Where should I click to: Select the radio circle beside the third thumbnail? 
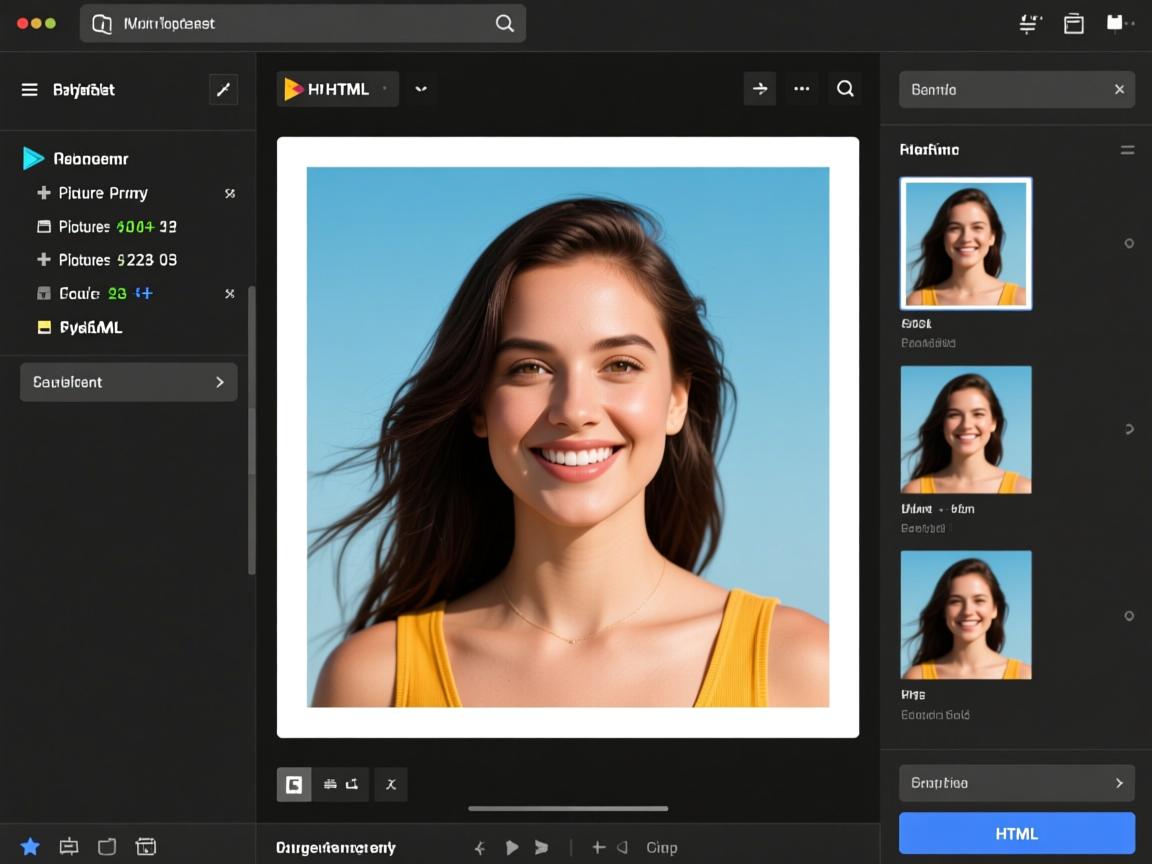pos(1129,616)
